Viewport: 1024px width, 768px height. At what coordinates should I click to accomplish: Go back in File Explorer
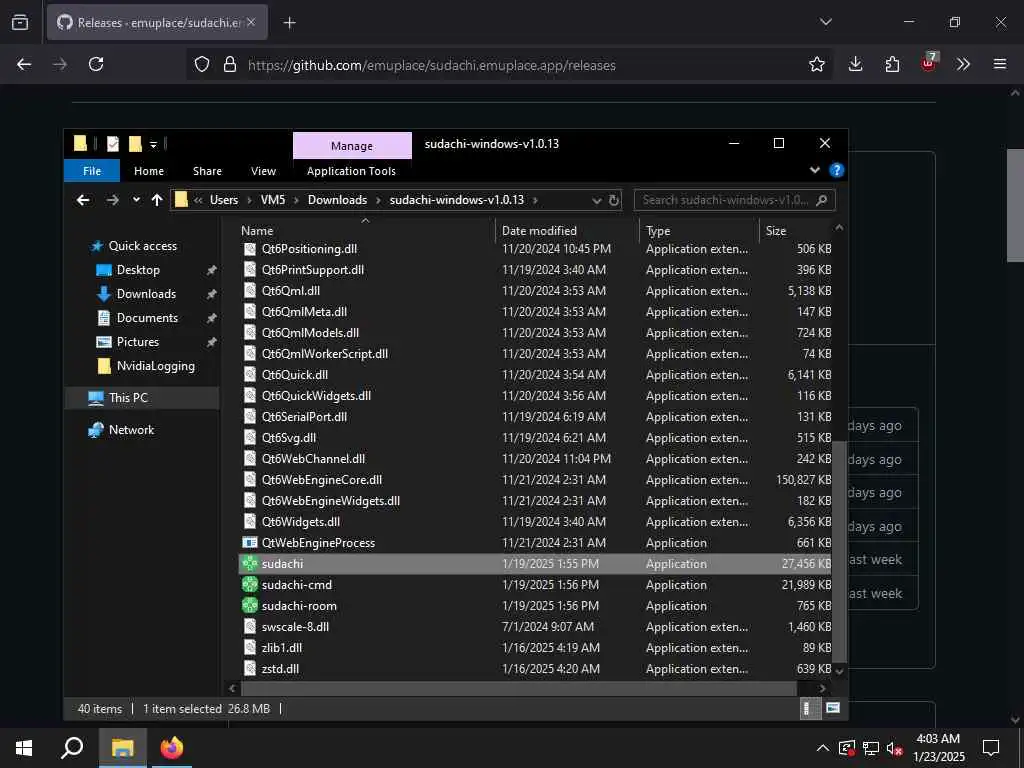(x=83, y=200)
